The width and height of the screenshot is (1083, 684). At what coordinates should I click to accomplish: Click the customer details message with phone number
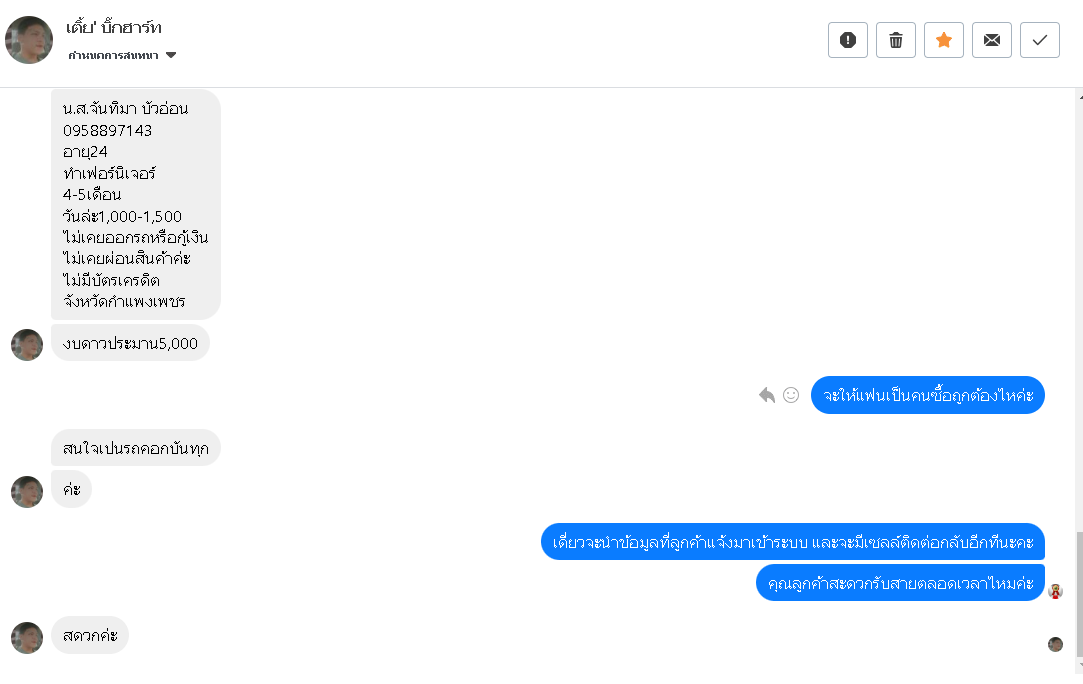click(135, 205)
